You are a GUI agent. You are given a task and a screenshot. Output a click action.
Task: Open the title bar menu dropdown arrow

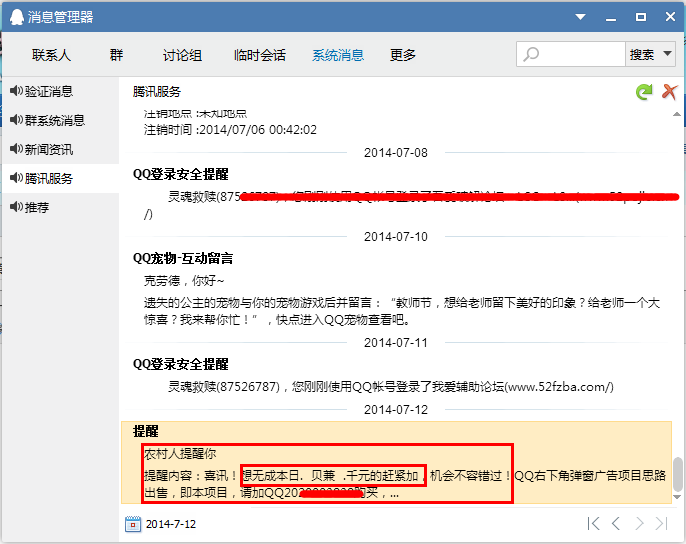pos(578,16)
